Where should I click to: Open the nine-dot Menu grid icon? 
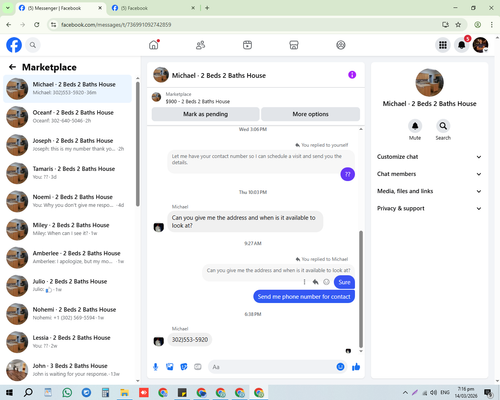click(x=443, y=45)
